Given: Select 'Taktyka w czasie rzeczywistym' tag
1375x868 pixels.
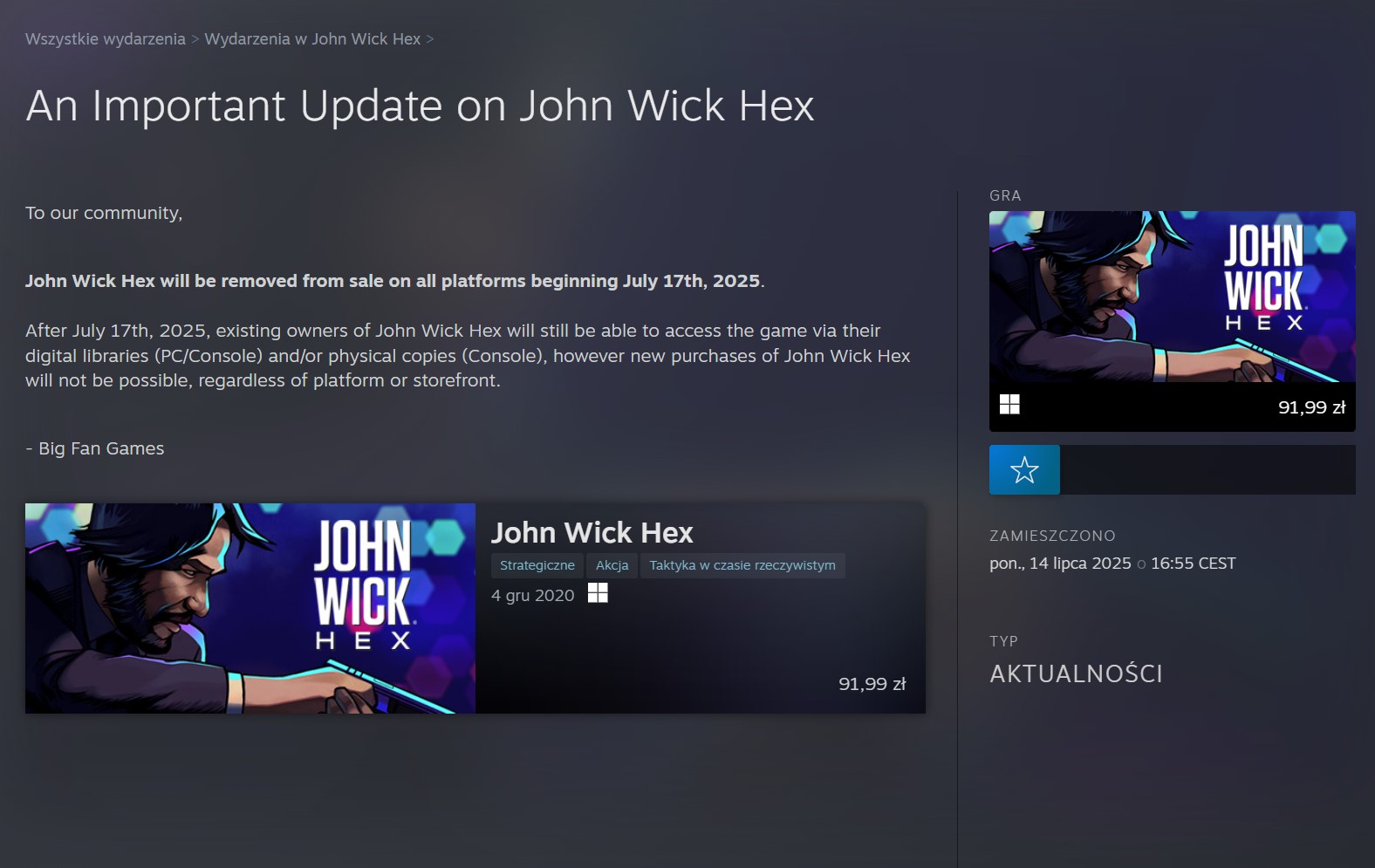Looking at the screenshot, I should pos(742,565).
